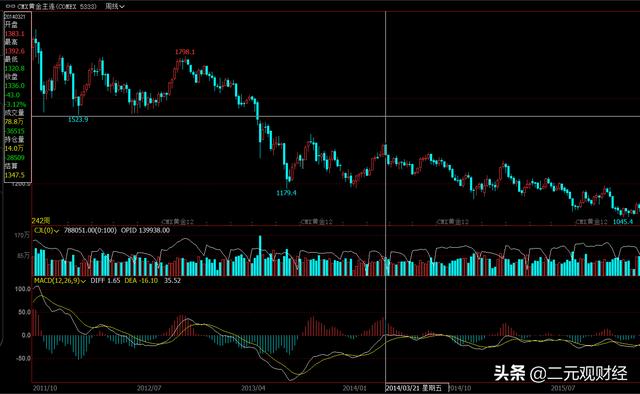This screenshot has height=394, width=640.
Task: Expand the MACD(12,26,9) indicator dropdown
Action: tap(60, 281)
